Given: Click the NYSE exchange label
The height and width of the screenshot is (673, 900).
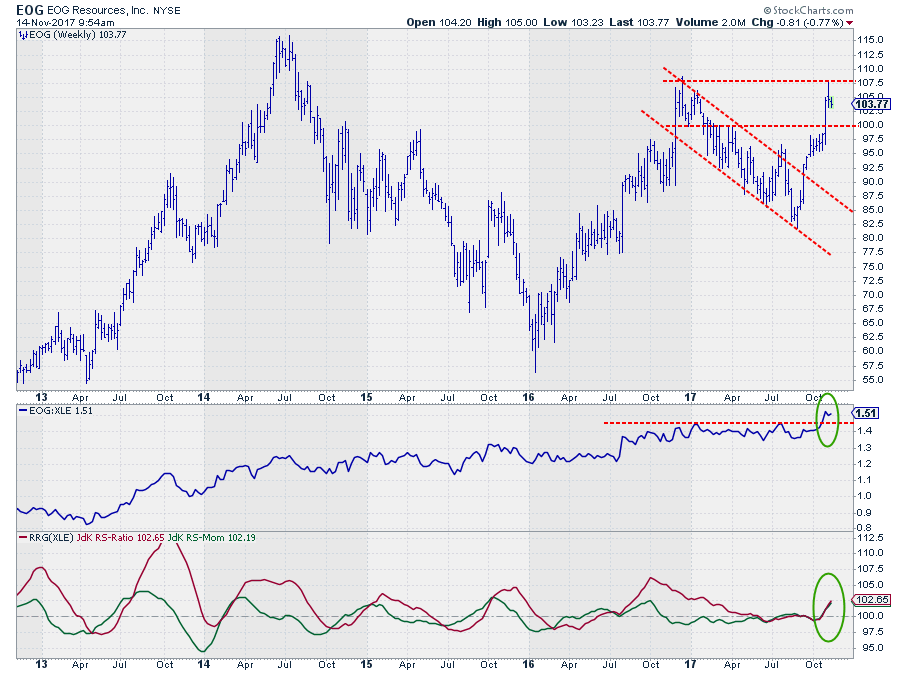Looking at the screenshot, I should 171,9.
